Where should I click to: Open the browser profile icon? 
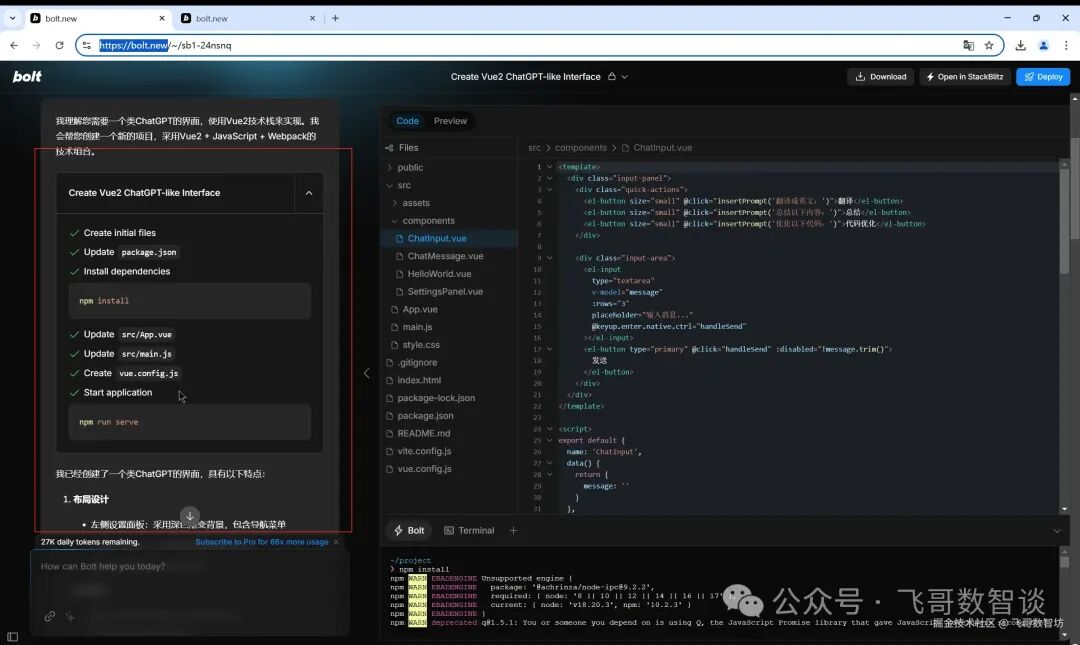tap(1043, 45)
